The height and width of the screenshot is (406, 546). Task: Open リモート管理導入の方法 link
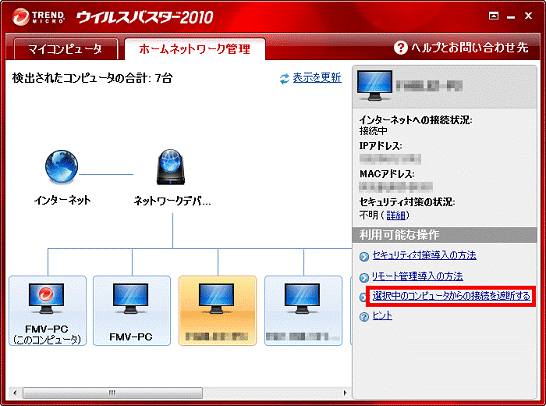[x=418, y=276]
